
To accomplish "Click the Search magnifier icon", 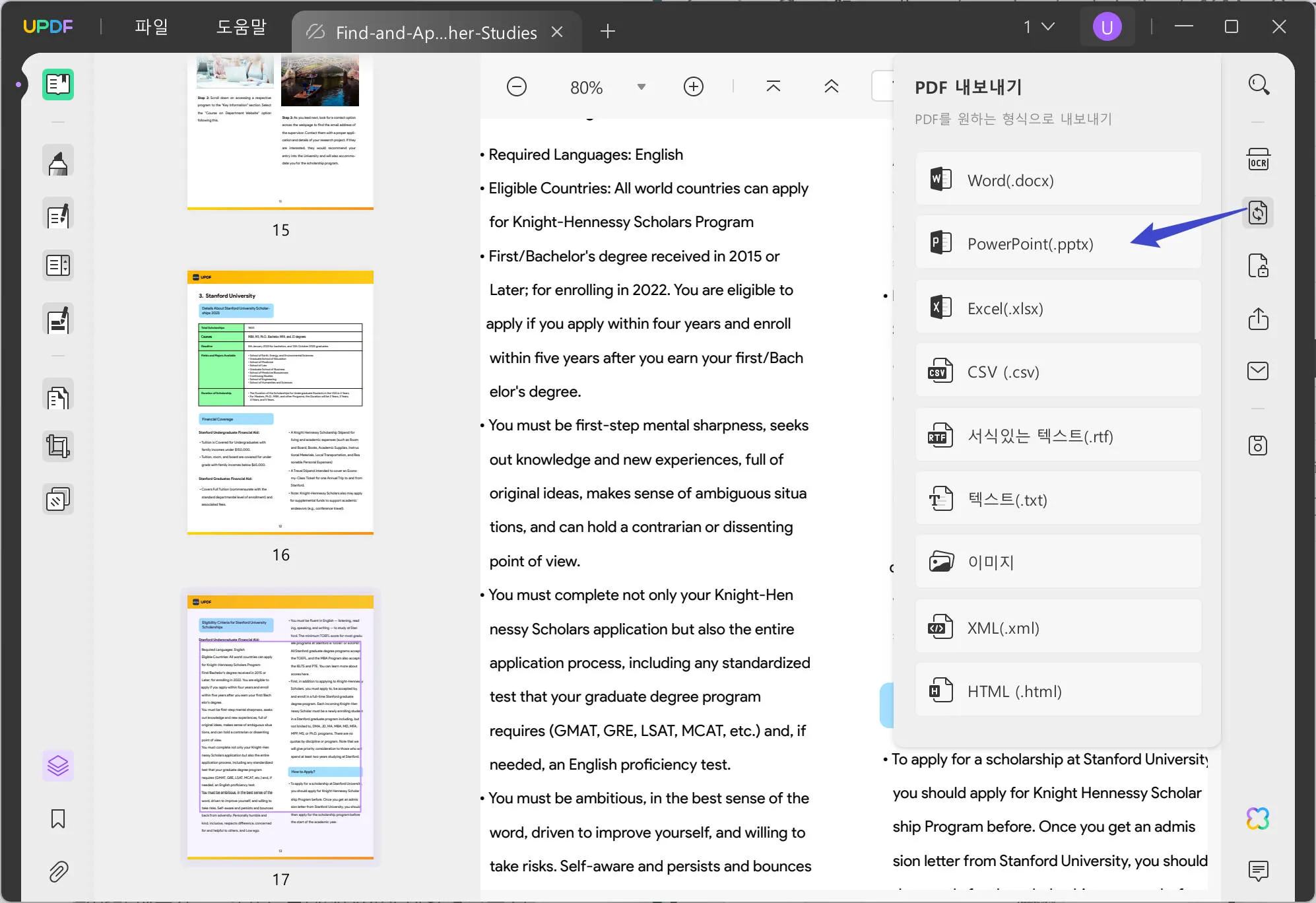I will click(x=1258, y=84).
